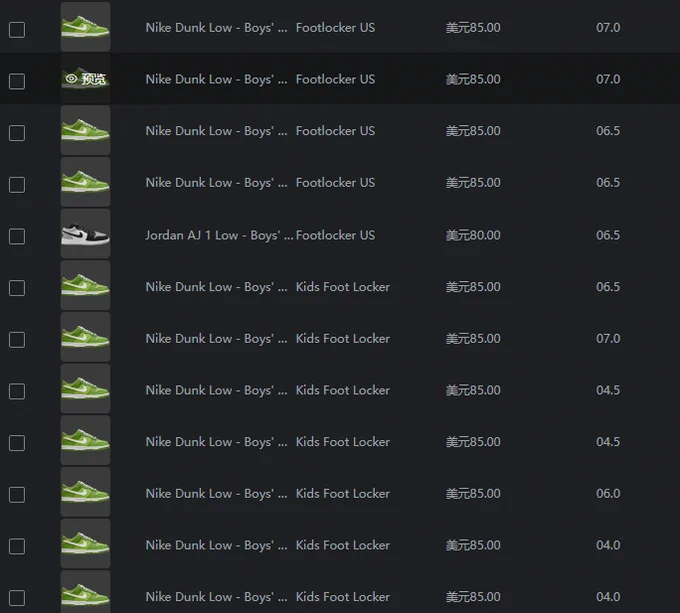Image resolution: width=680 pixels, height=613 pixels.
Task: Click Nike Dunk Low name in the 06.0 row
Action: 216,494
